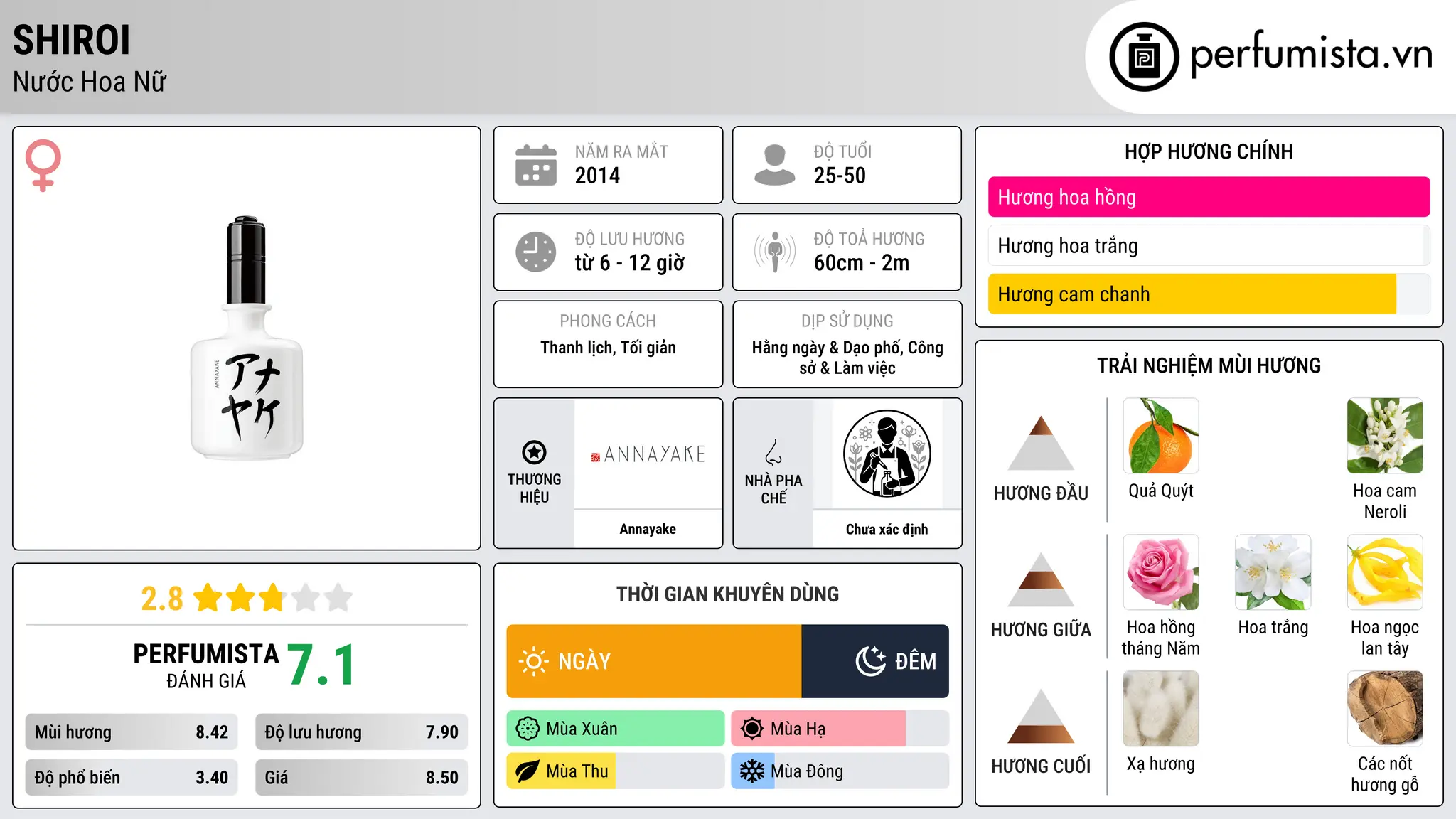Screen dimensions: 1456x819
Task: Select the yellow Hương cam chanh accord bar
Action: point(1209,294)
